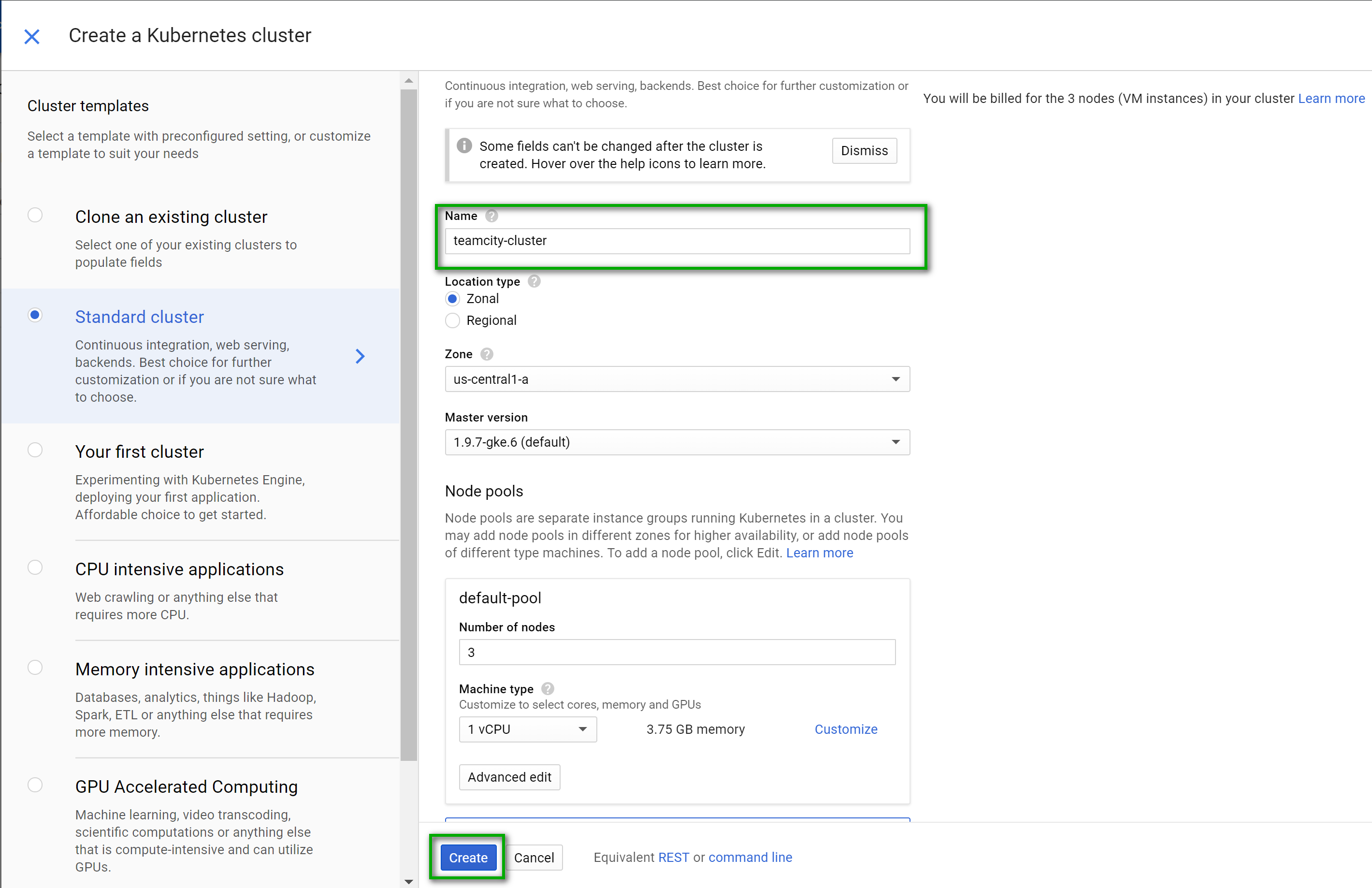1372x888 pixels.
Task: Open the Customize machine type link
Action: (845, 729)
